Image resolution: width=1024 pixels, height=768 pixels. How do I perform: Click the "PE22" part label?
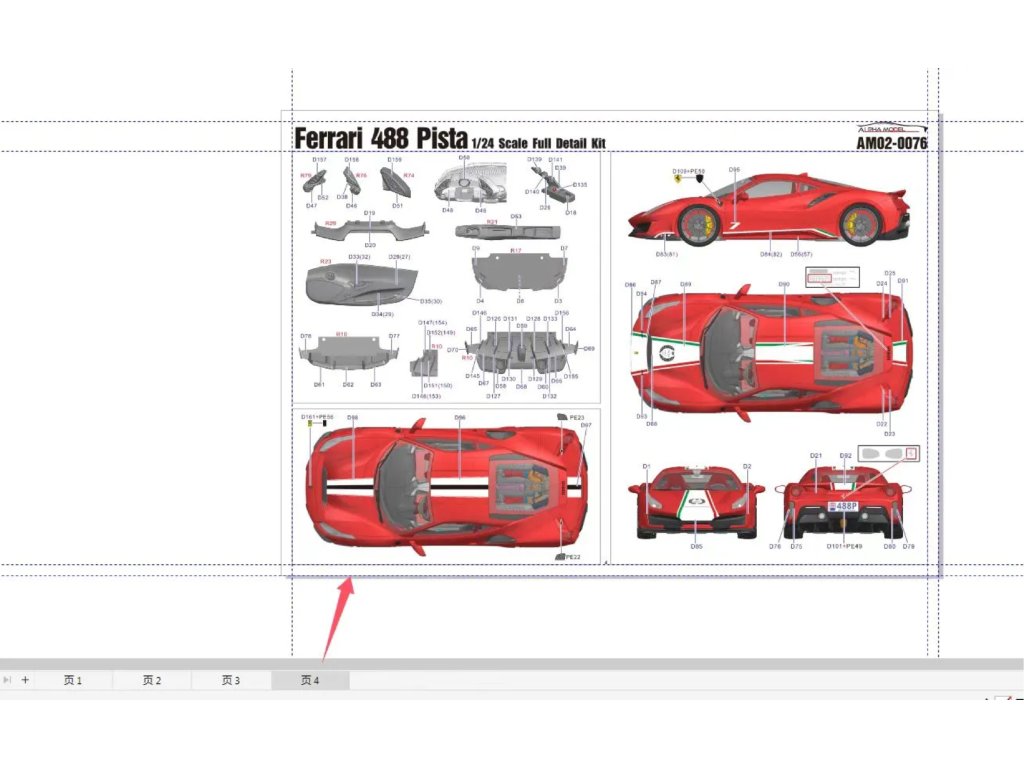pyautogui.click(x=573, y=557)
